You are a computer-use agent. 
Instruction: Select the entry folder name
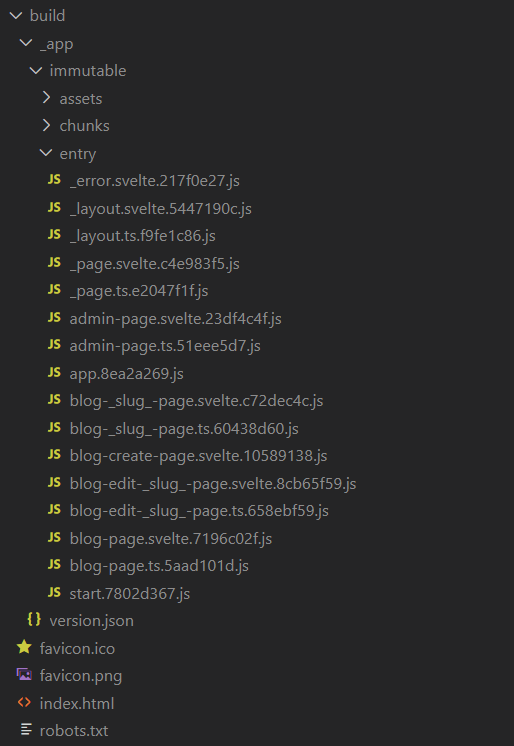(x=78, y=154)
